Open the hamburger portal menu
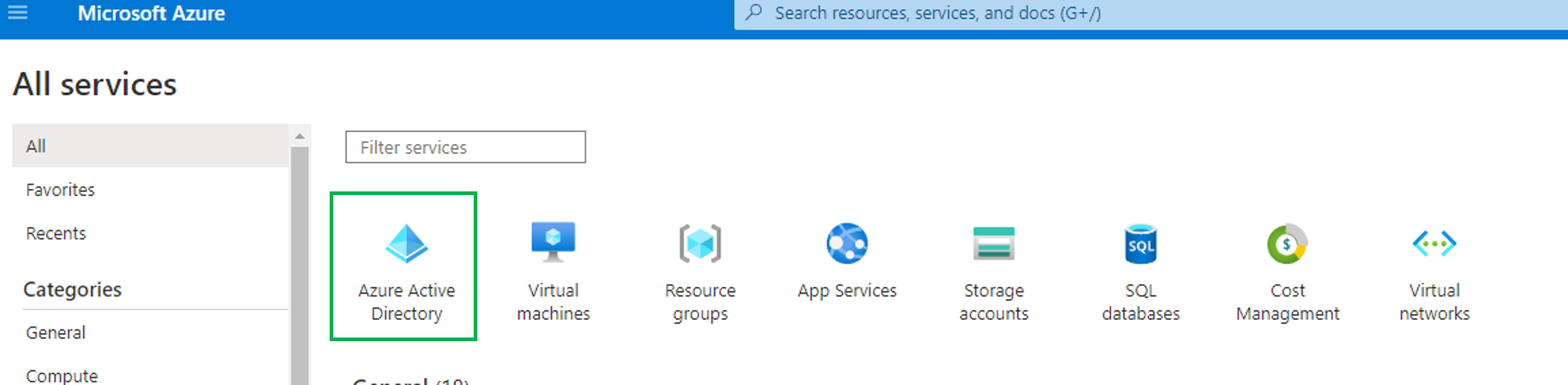Viewport: 1568px width, 385px height. pos(18,12)
